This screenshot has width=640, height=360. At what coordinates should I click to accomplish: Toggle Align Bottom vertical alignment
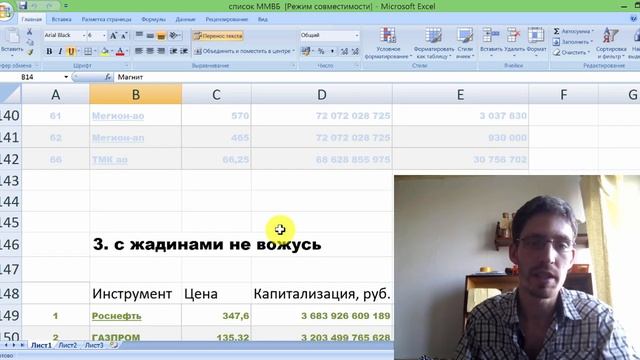tap(161, 36)
